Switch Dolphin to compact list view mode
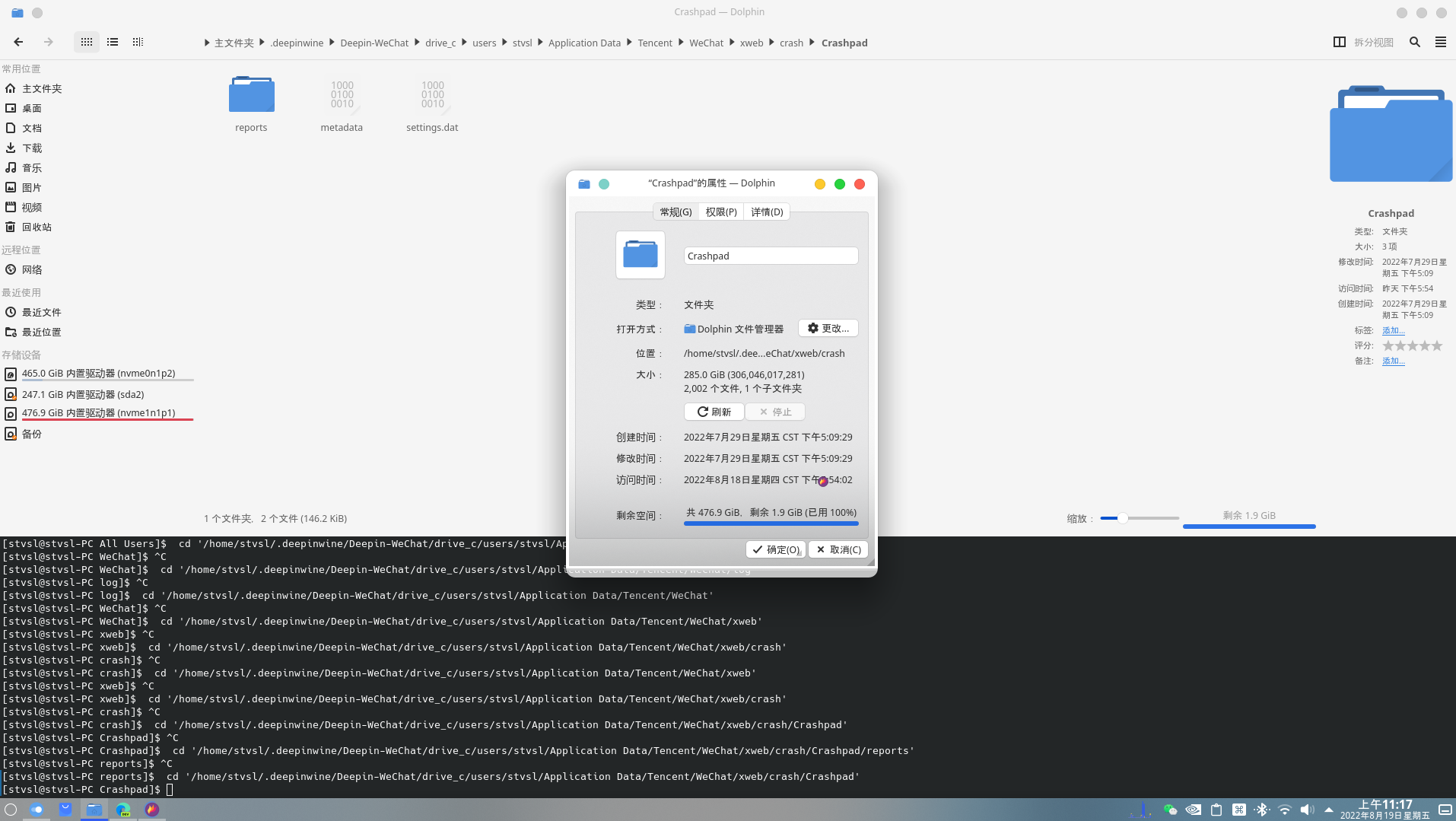 (113, 43)
